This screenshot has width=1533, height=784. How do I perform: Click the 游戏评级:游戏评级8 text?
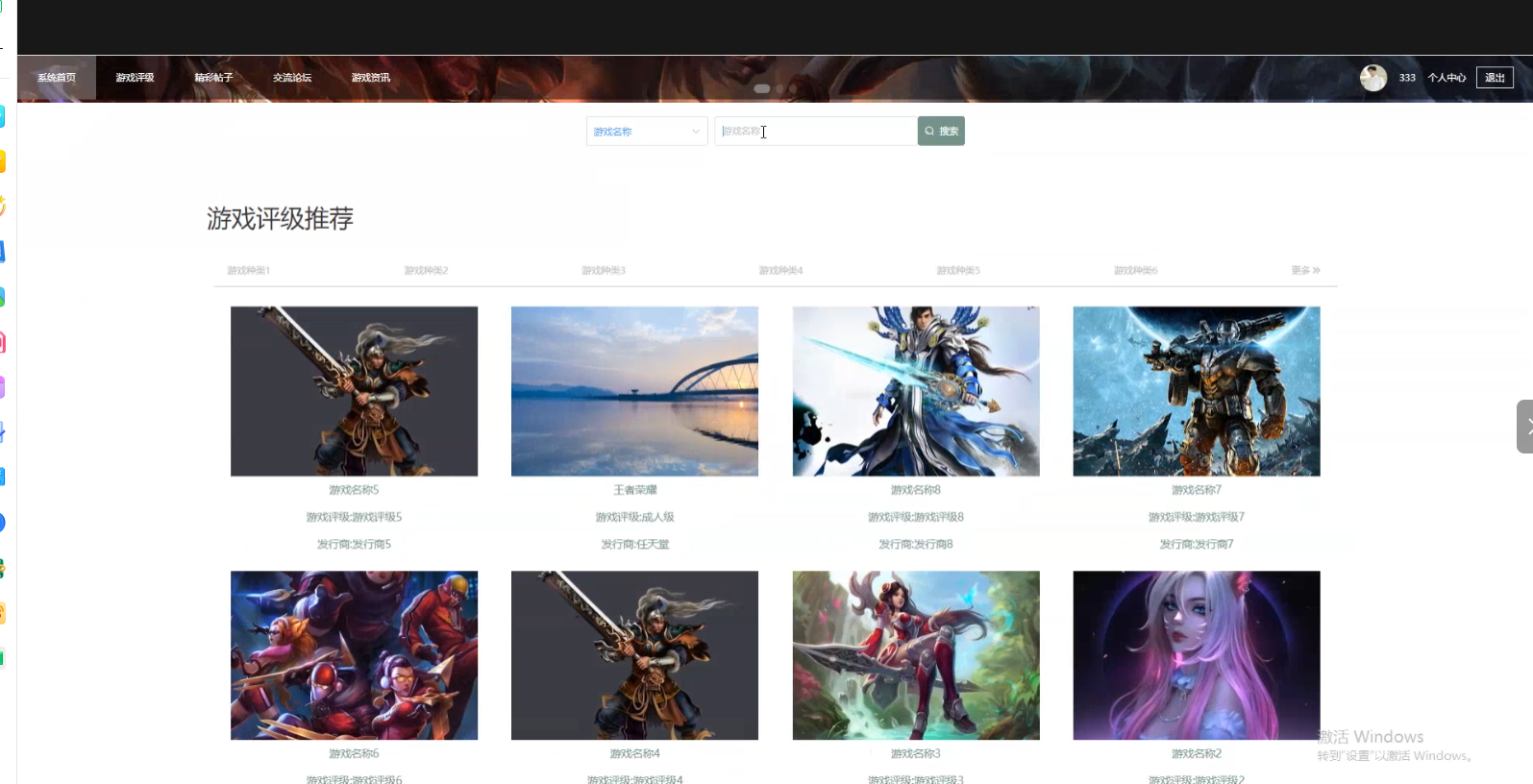pos(916,517)
